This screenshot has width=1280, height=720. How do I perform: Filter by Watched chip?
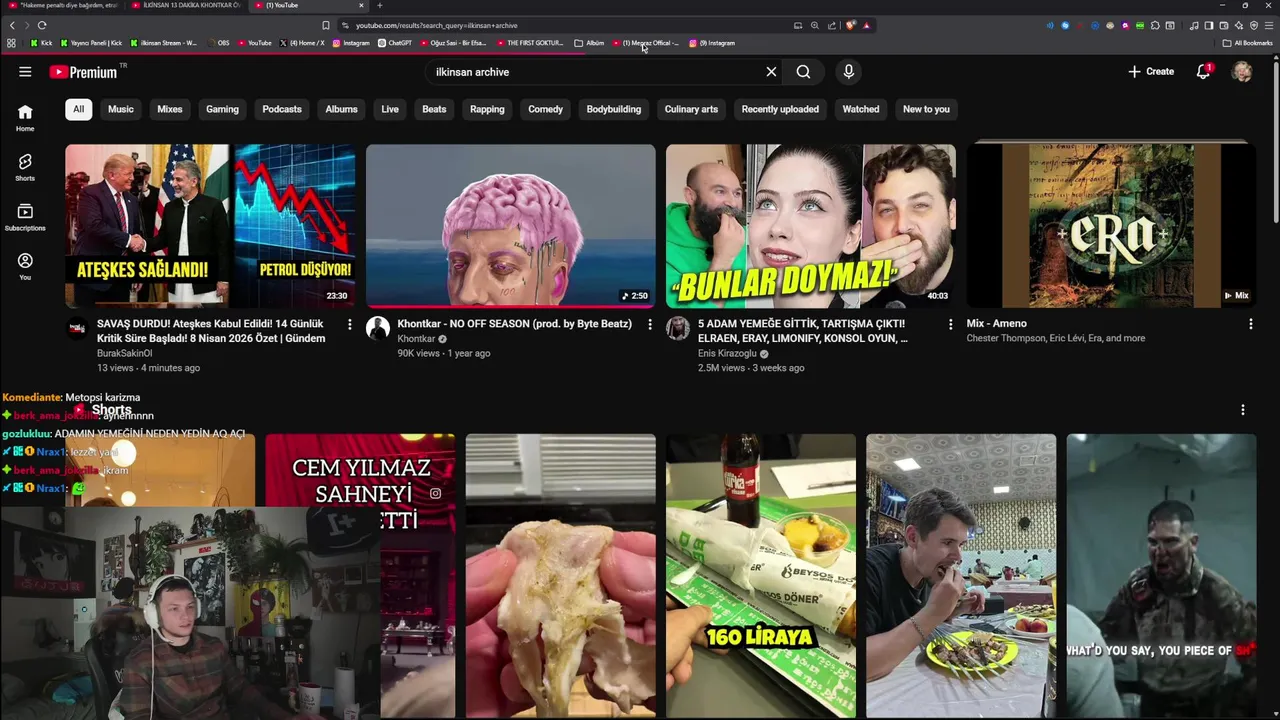[861, 109]
